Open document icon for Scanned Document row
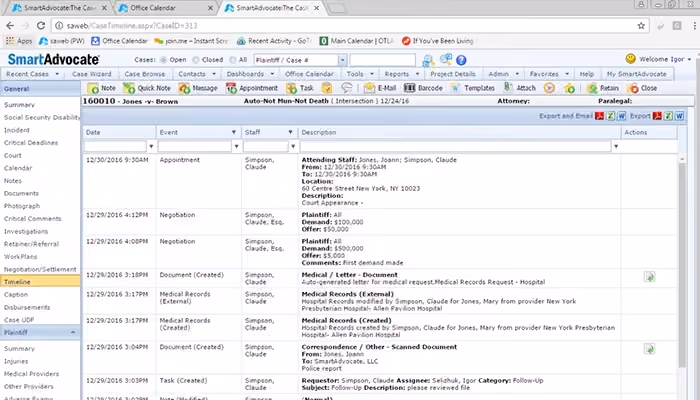 pos(650,349)
